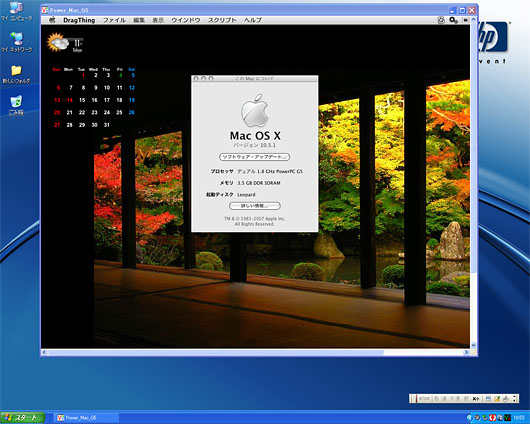The image size is (530, 424).
Task: Open the DragThing application menu
Action: [79, 20]
